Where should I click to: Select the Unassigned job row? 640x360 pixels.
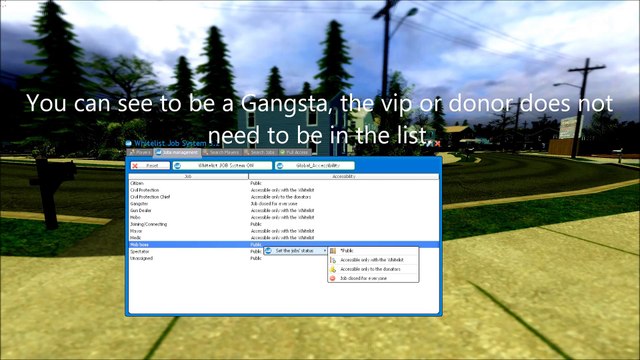click(x=284, y=258)
